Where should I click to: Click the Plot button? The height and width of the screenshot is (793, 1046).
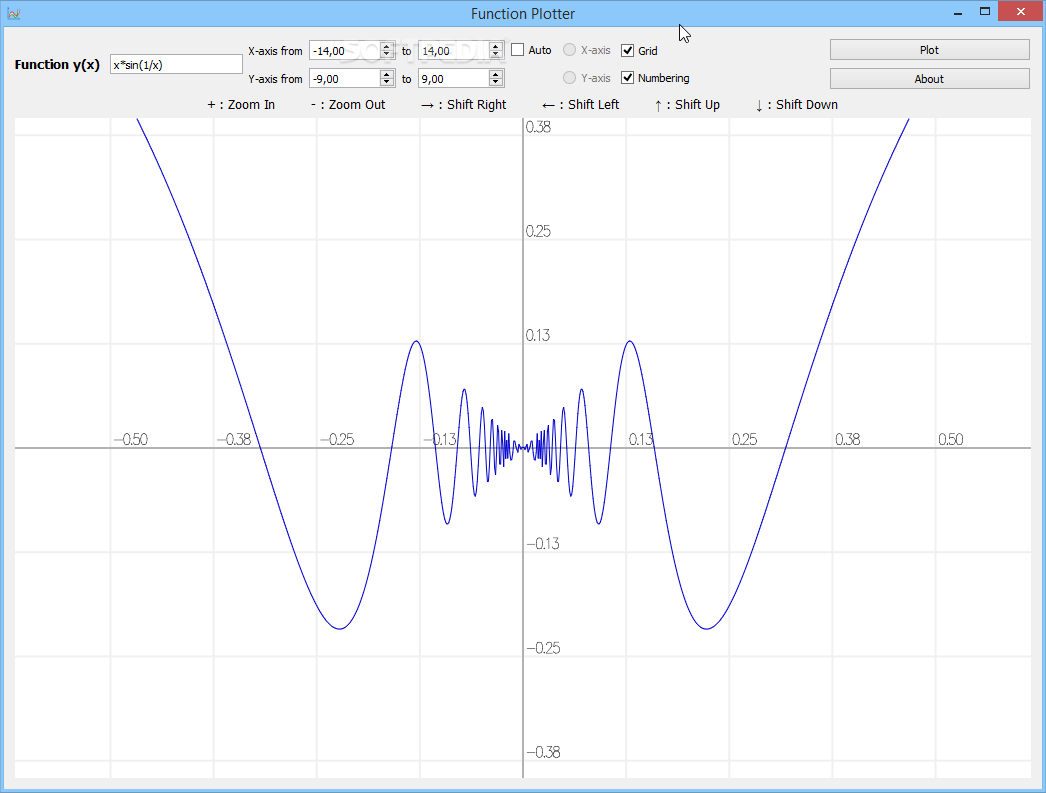929,50
